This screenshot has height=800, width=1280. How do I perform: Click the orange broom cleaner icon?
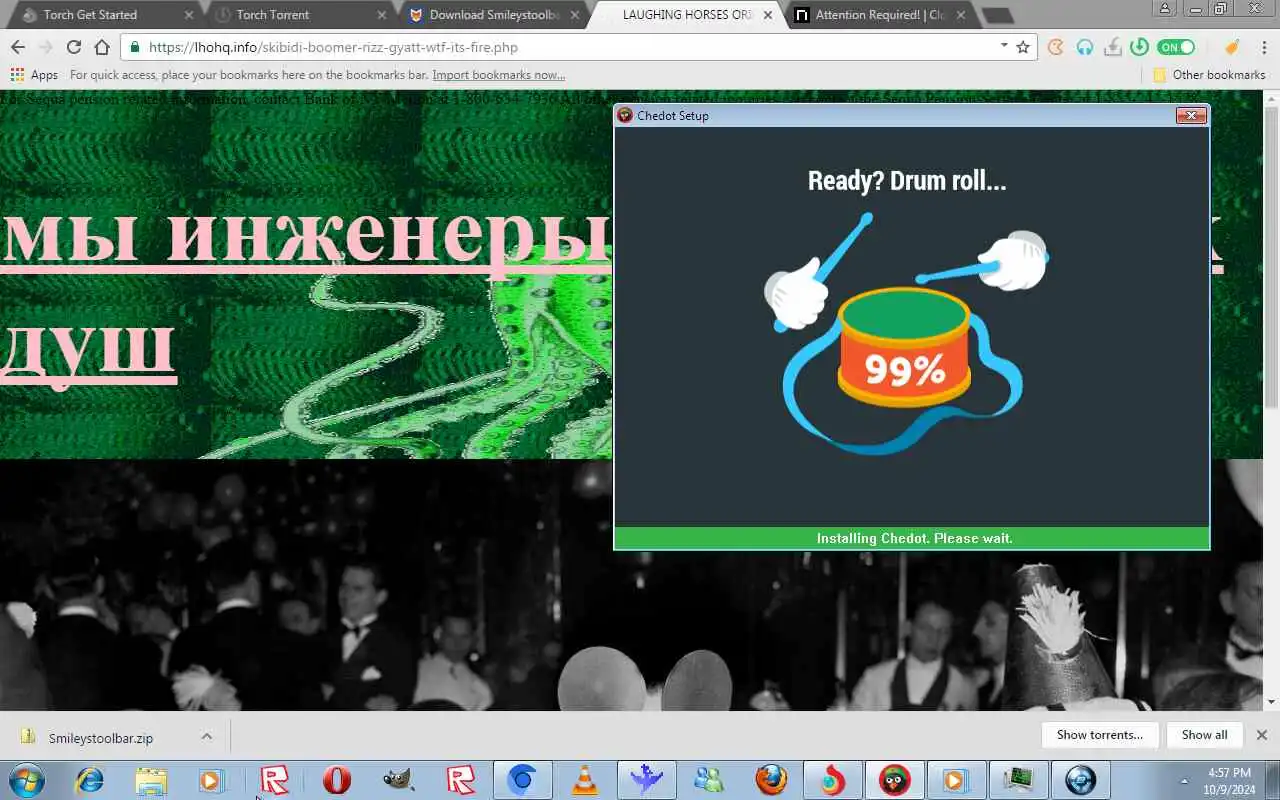[x=1233, y=47]
